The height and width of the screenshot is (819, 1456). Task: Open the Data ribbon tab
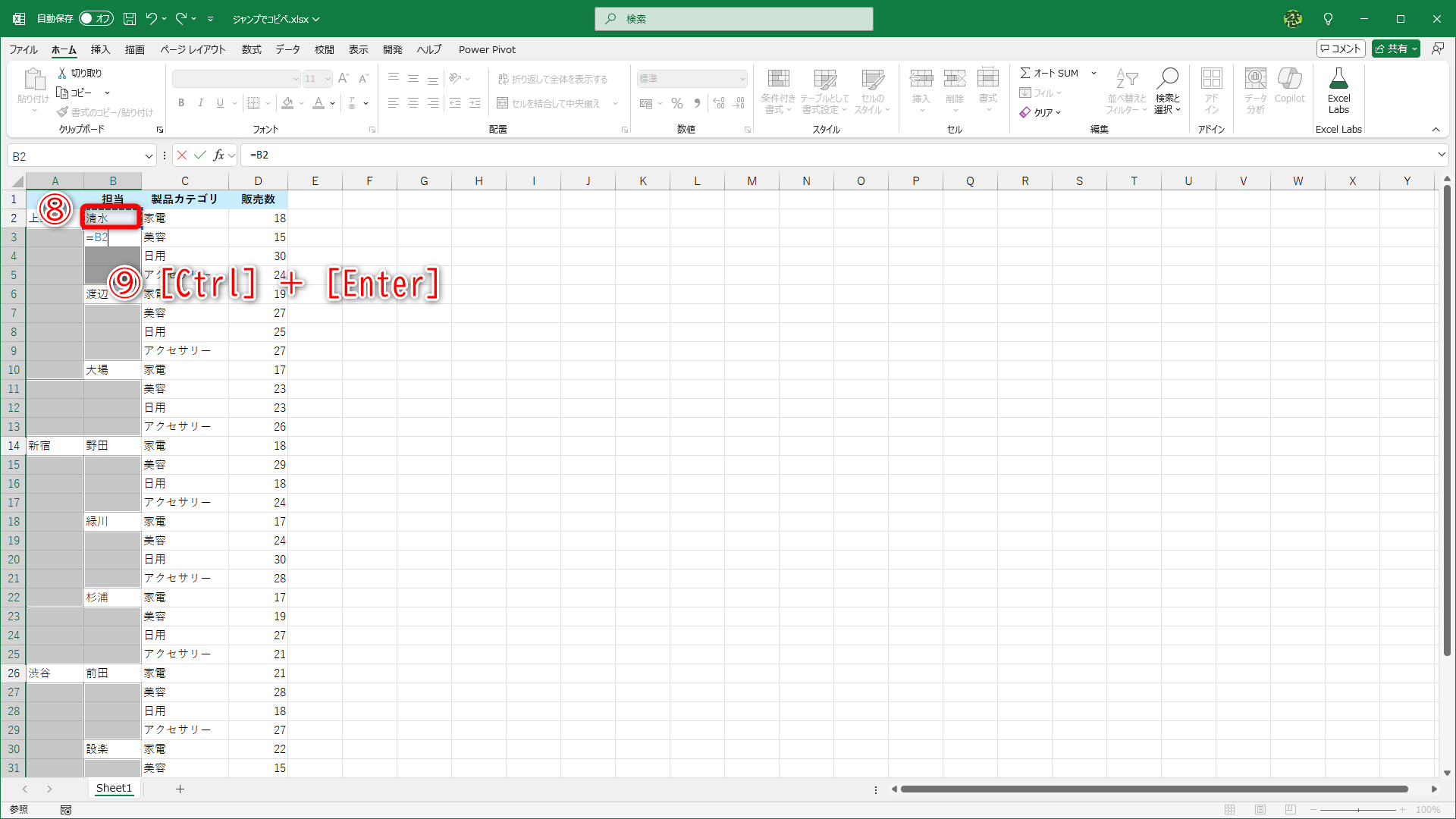(287, 49)
